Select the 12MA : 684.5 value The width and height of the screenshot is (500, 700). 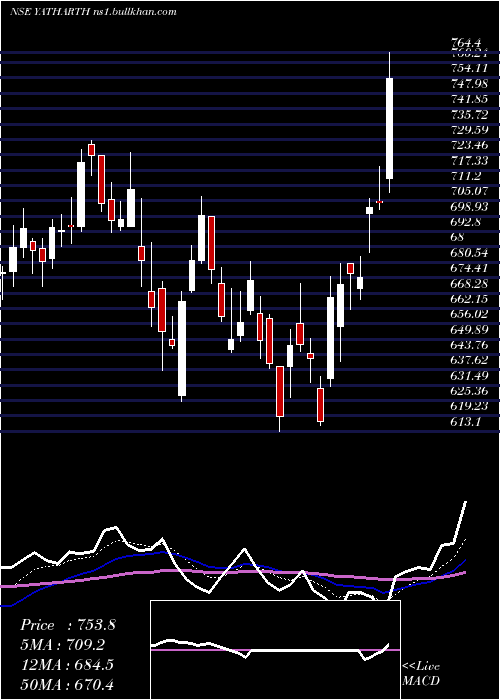tap(67, 665)
